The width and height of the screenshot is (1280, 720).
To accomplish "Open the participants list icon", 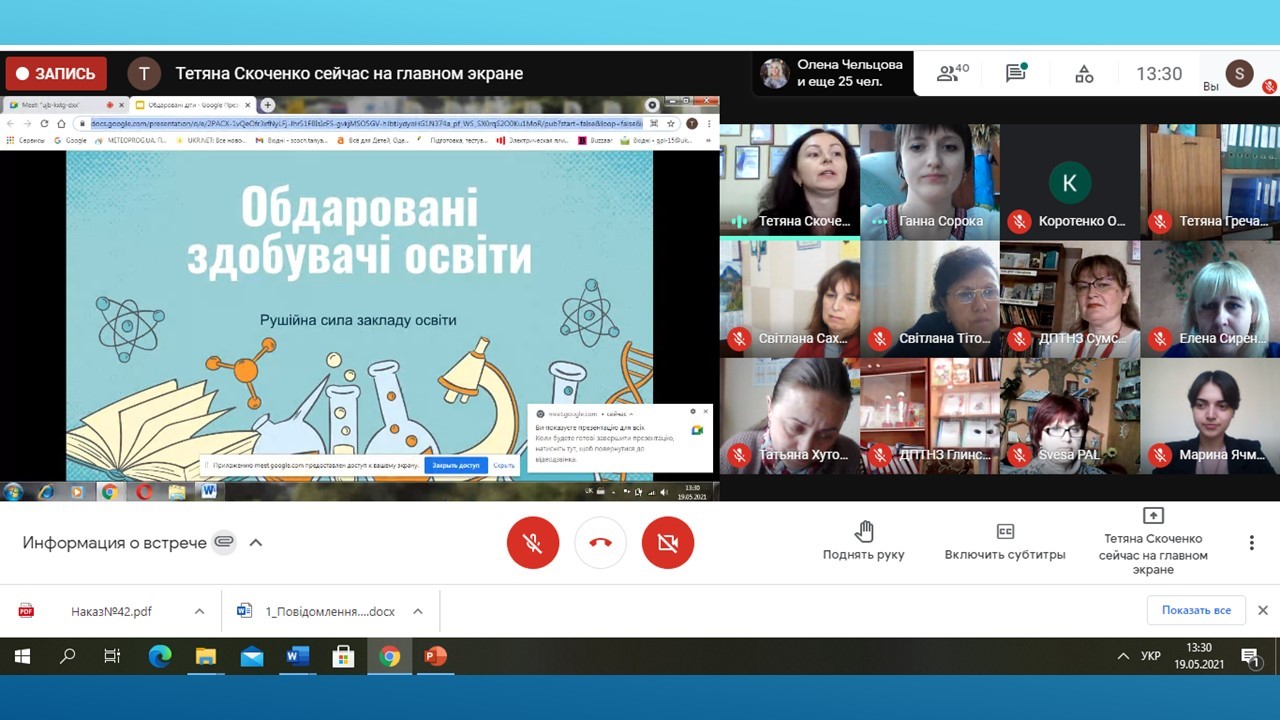I will coord(951,74).
